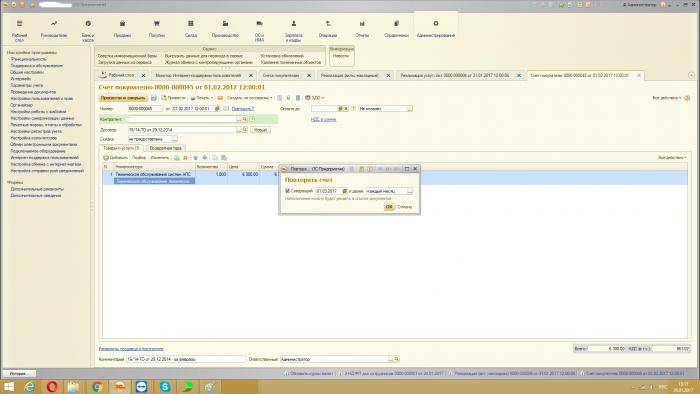Open Все действия menu at top right
Viewport: 700px width, 394px height.
[667, 98]
